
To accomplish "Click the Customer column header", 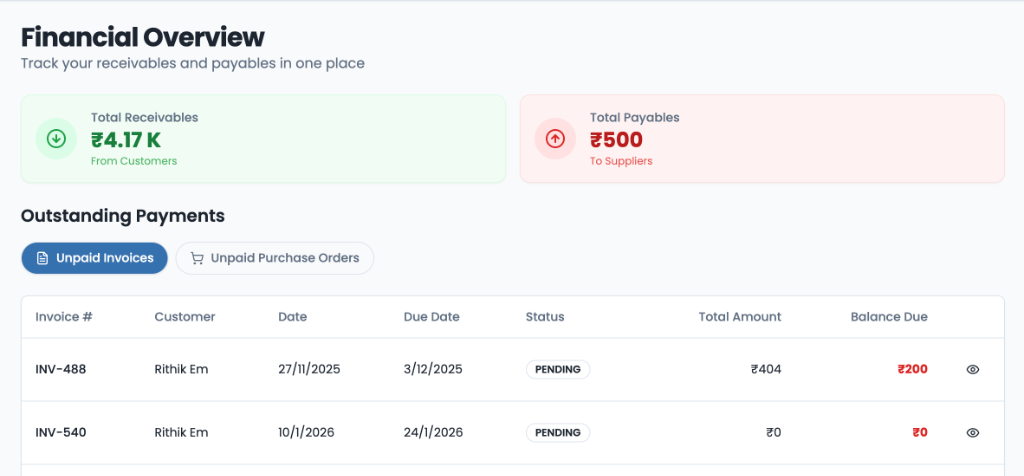I will [184, 317].
